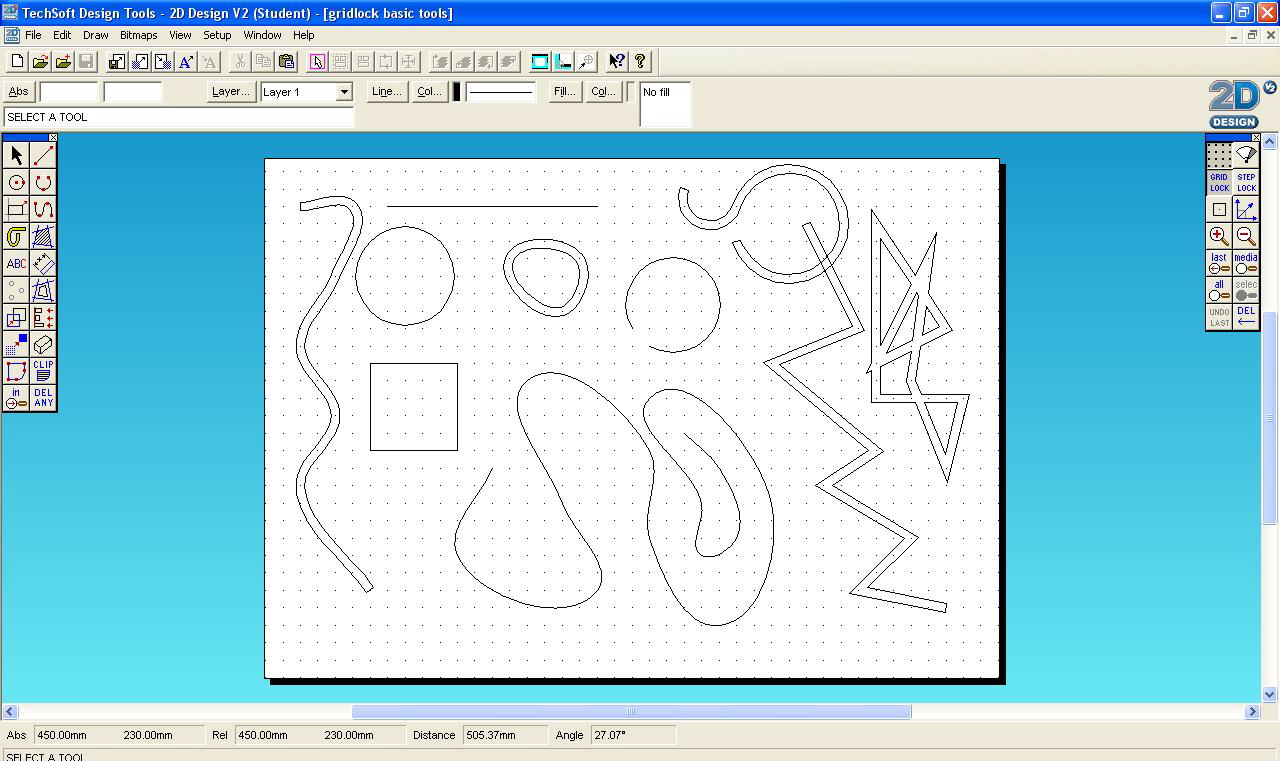This screenshot has height=761, width=1280.
Task: Select the Zoom in magnifier tool
Action: pos(1218,237)
